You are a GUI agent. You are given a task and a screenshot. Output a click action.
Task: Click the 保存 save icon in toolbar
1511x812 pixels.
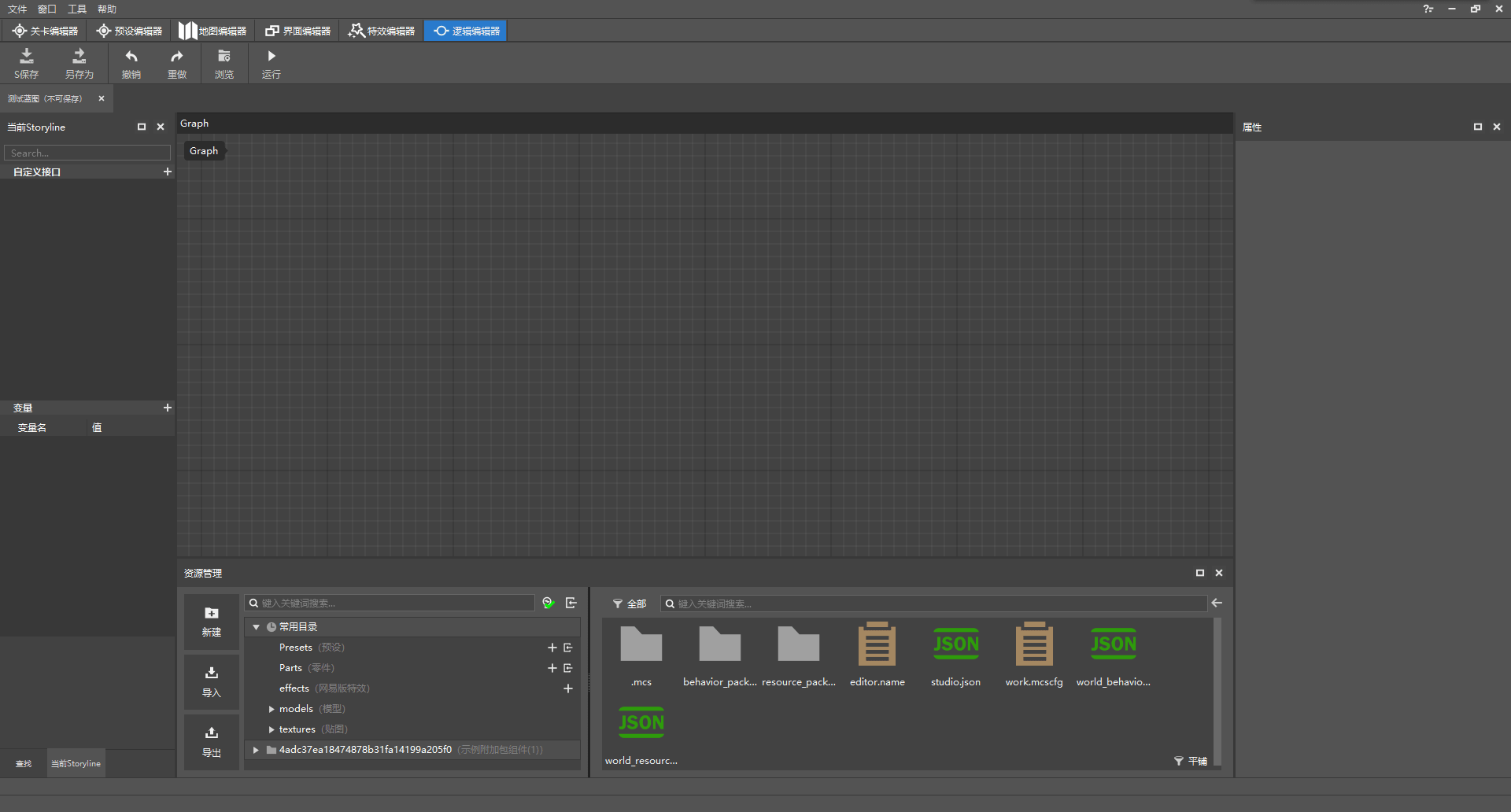(26, 57)
